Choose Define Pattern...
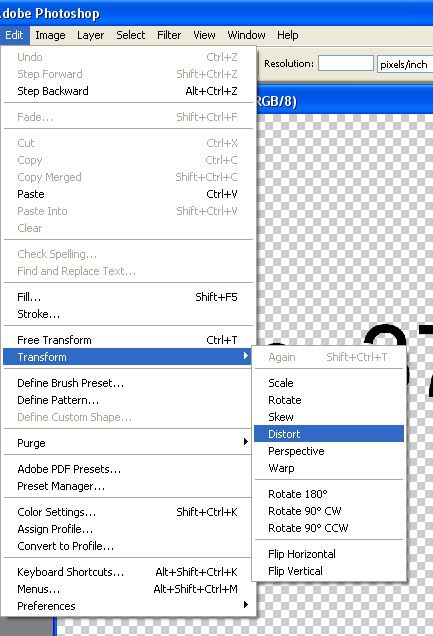Viewport: 433px width, 636px height. (x=129, y=400)
